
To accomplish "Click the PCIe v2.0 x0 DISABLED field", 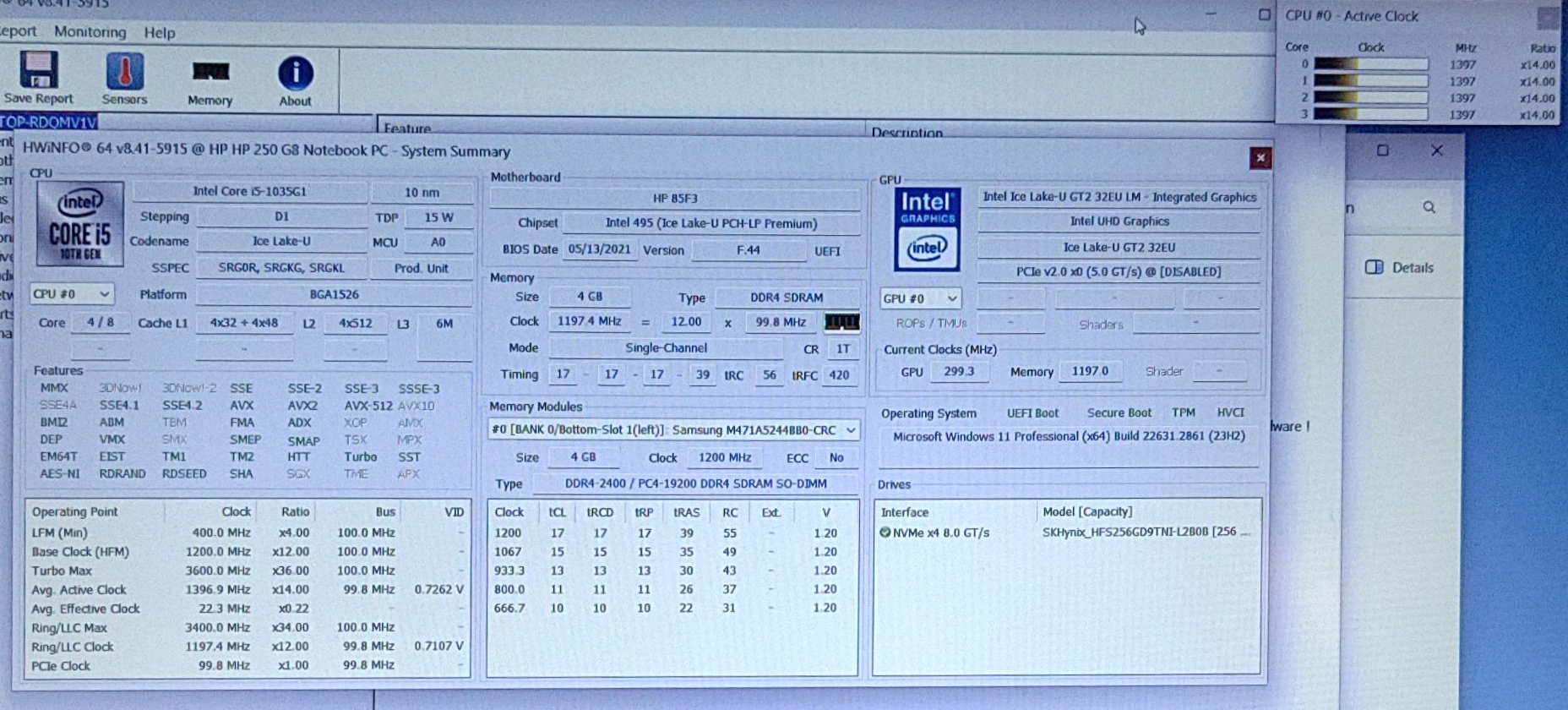I will point(1119,272).
